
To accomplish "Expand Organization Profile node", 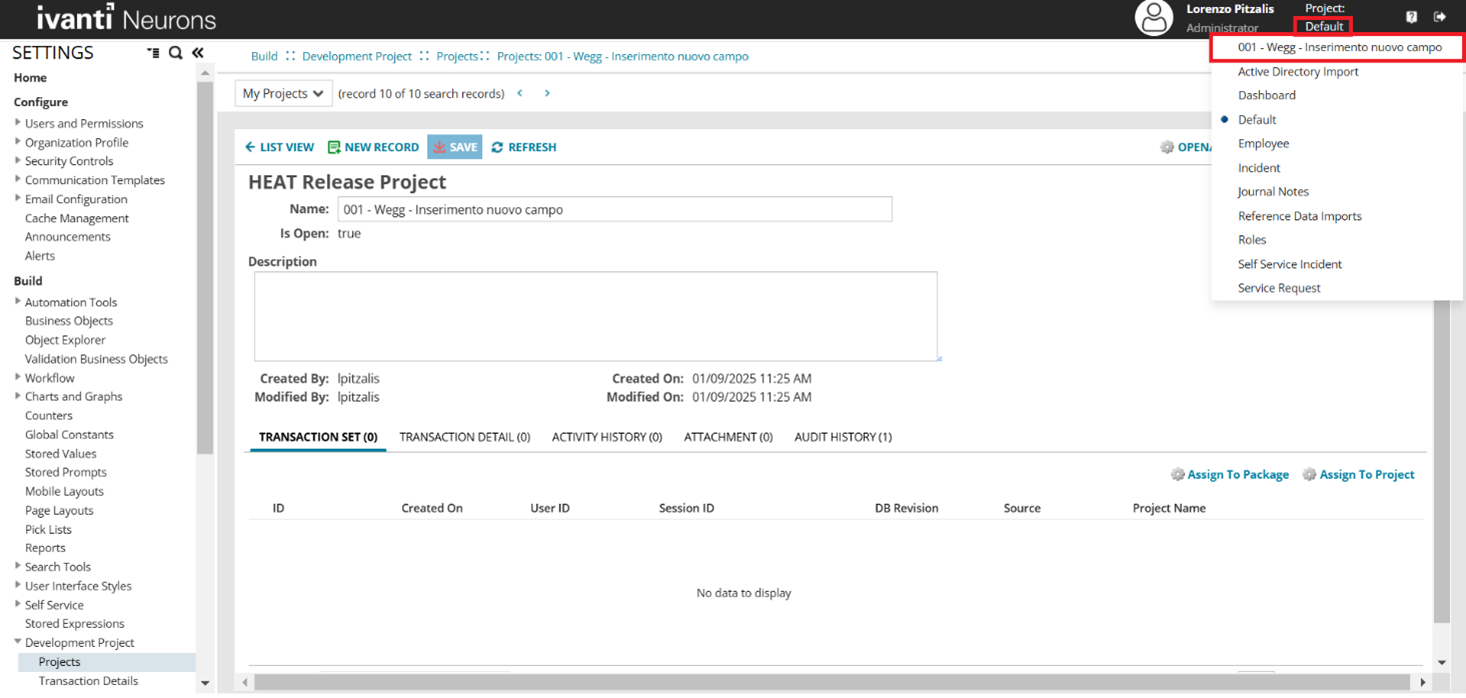I will [17, 142].
